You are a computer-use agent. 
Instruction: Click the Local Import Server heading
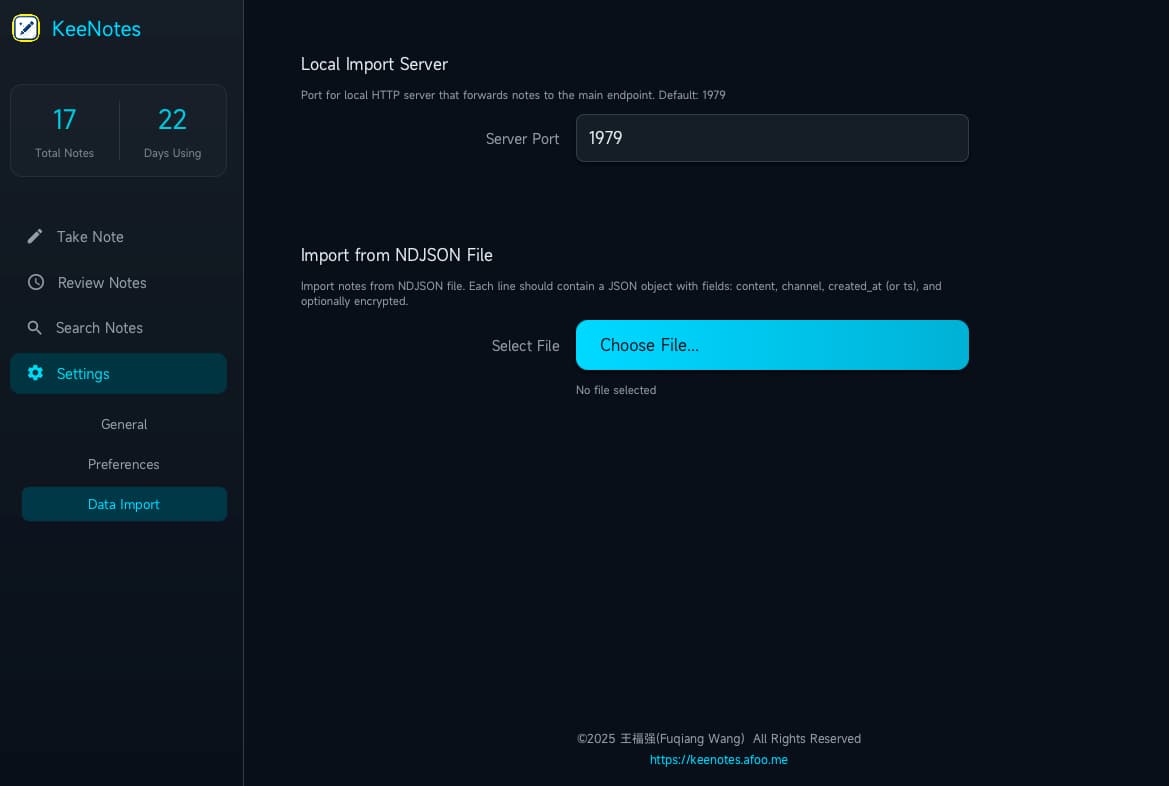tap(374, 64)
